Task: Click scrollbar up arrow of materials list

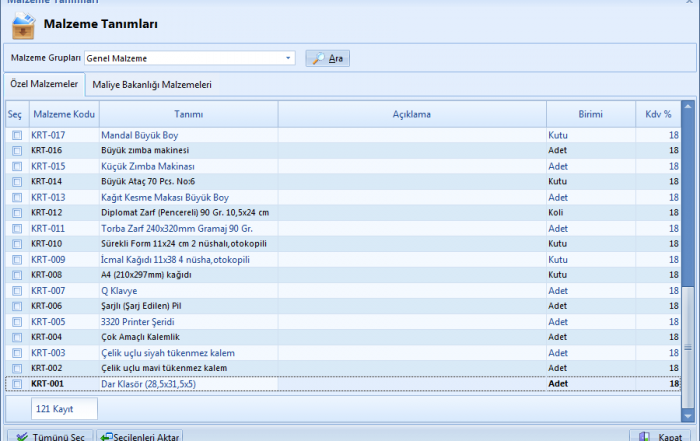Action: [x=689, y=107]
